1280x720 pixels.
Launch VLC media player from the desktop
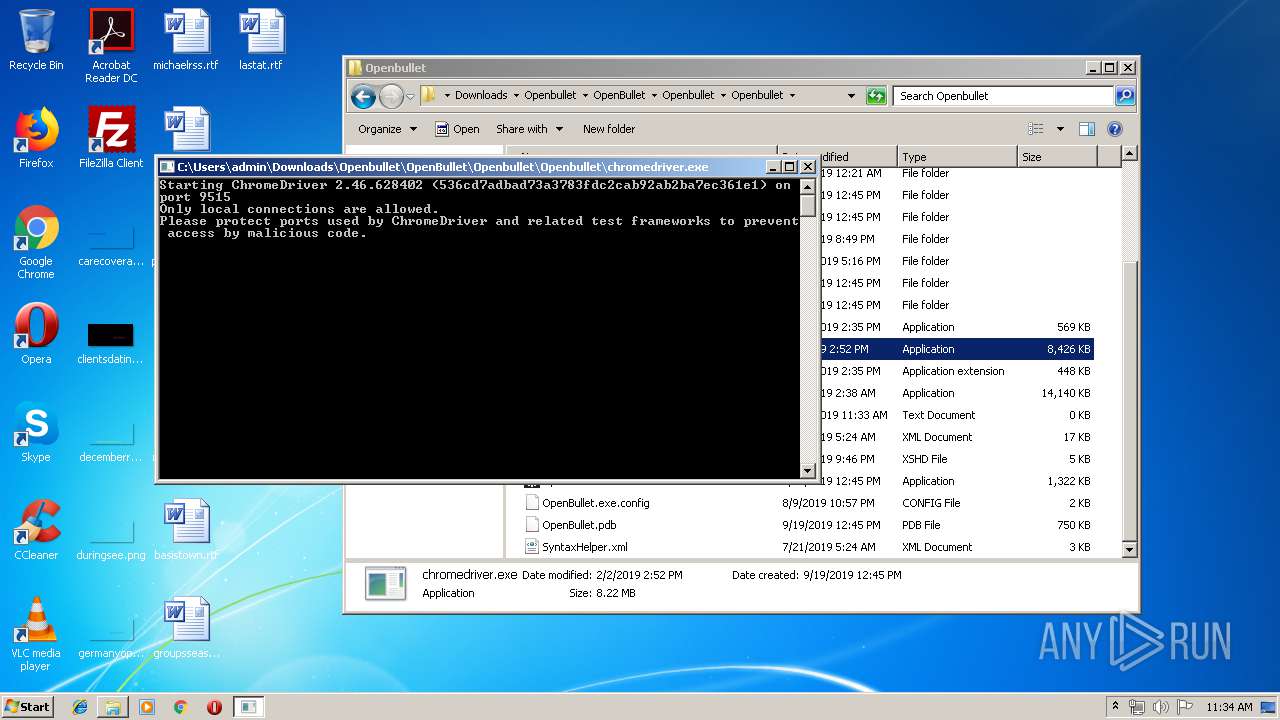(x=36, y=634)
